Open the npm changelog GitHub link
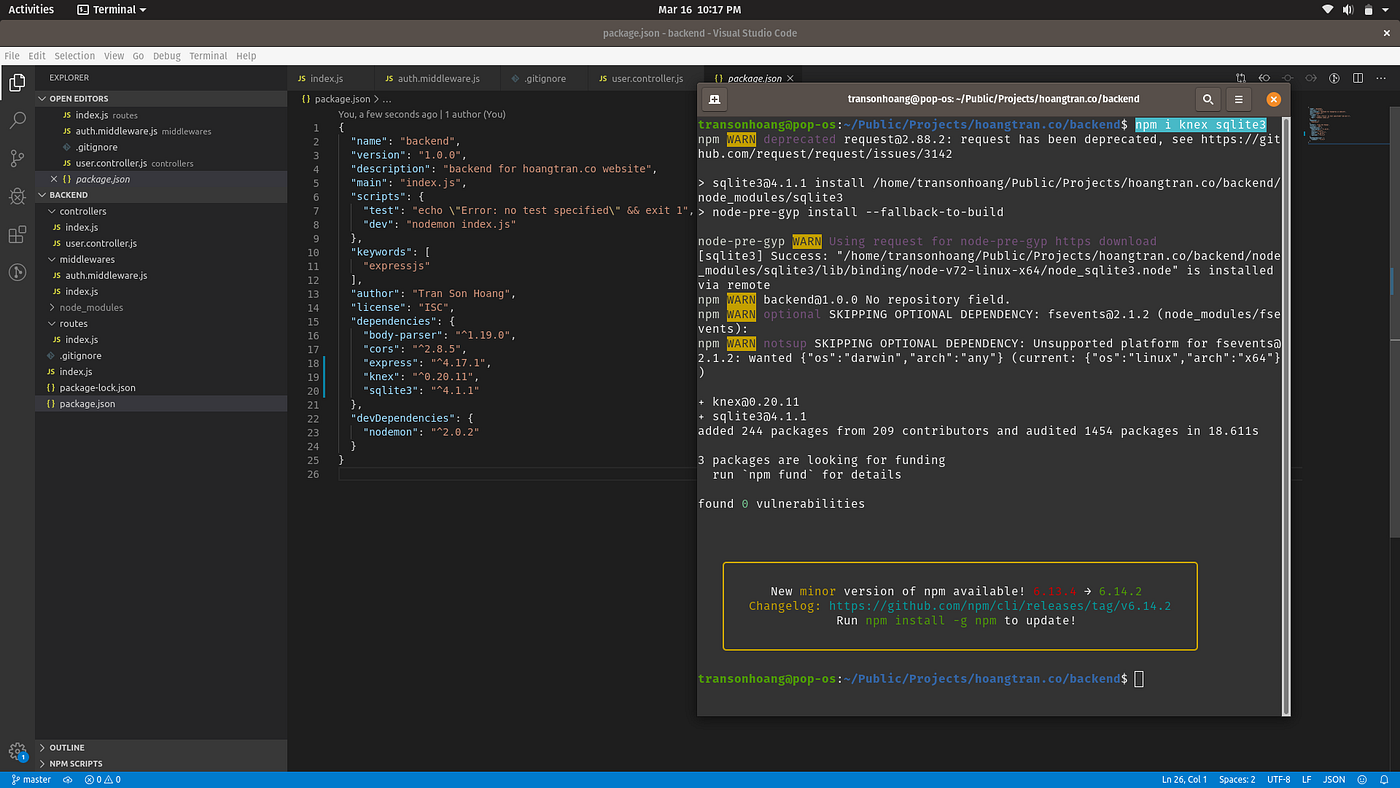 click(x=1000, y=606)
